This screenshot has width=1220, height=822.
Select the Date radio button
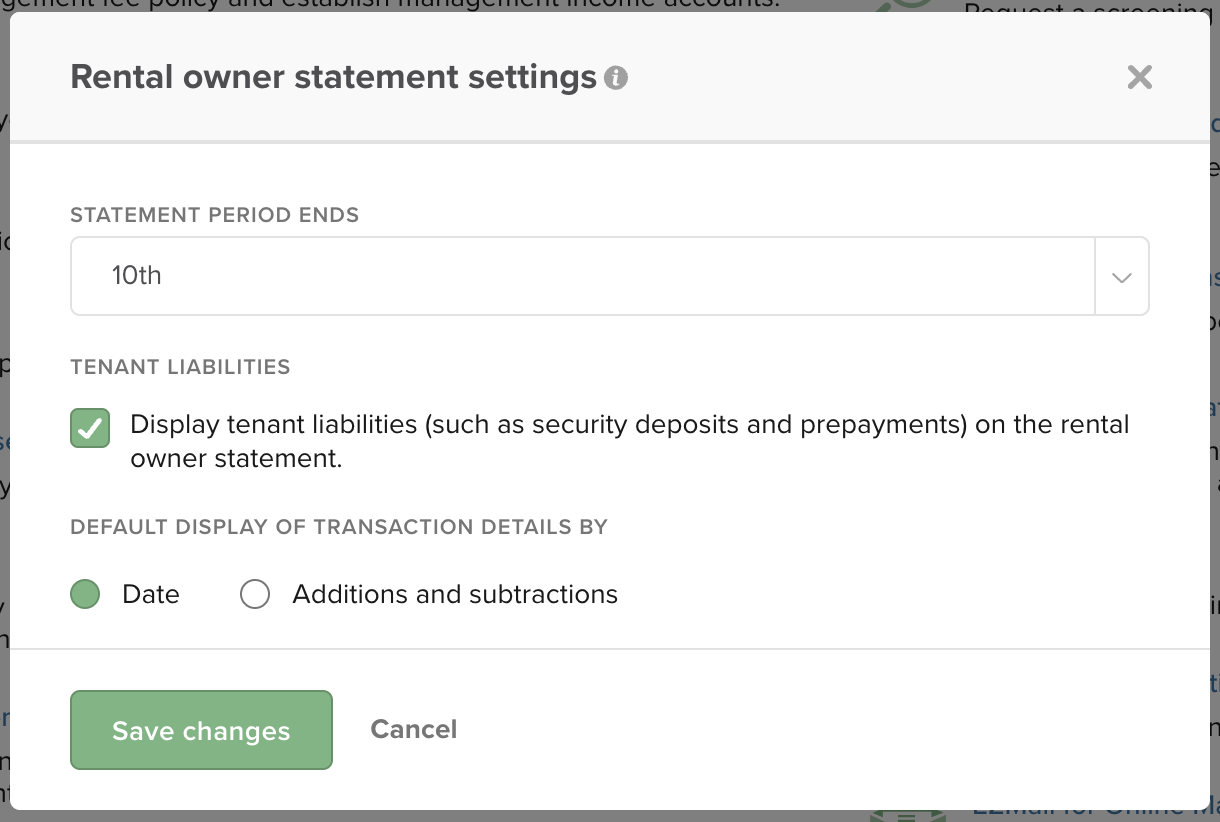(x=85, y=595)
